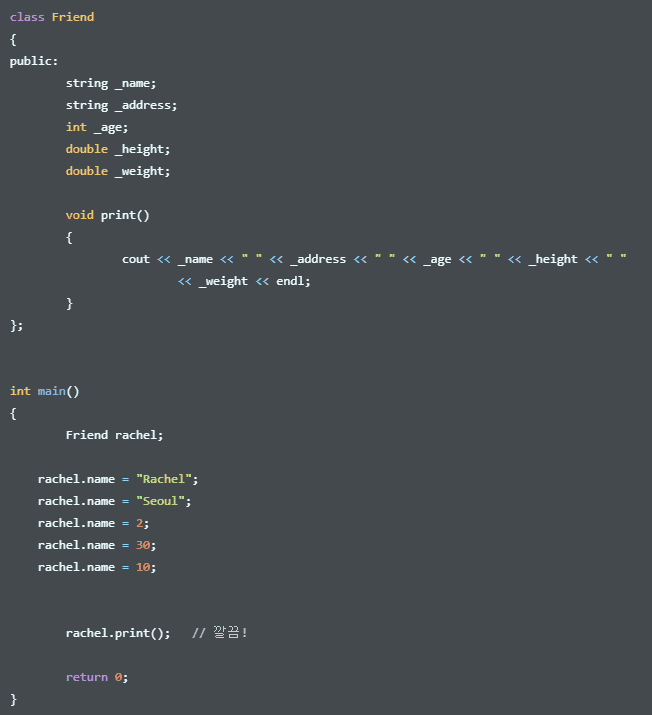
Task: Click the "string _name;" declaration line
Action: (111, 83)
